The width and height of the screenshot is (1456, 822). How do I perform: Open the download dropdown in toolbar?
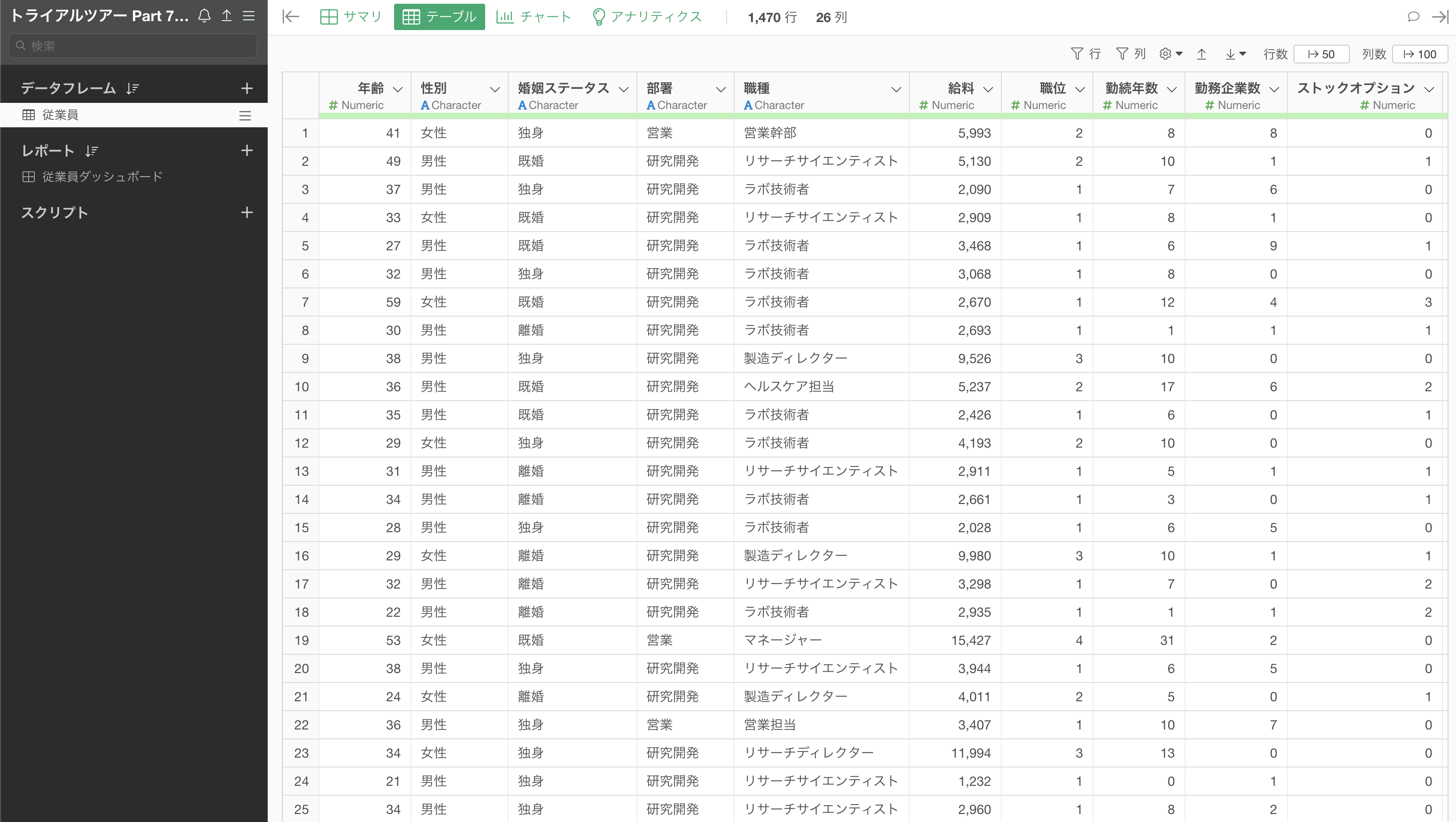1235,54
